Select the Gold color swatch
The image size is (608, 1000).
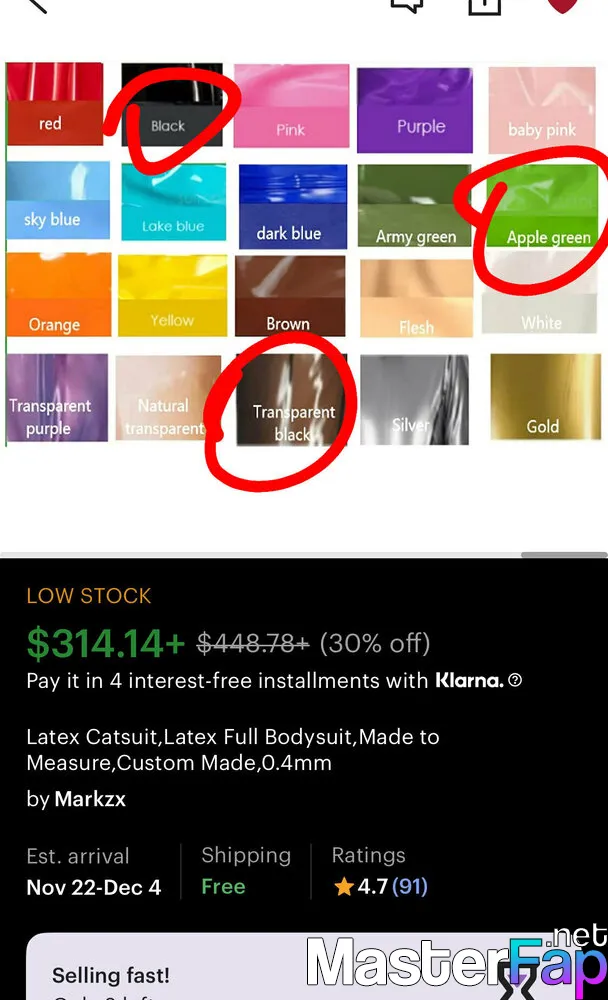click(545, 397)
